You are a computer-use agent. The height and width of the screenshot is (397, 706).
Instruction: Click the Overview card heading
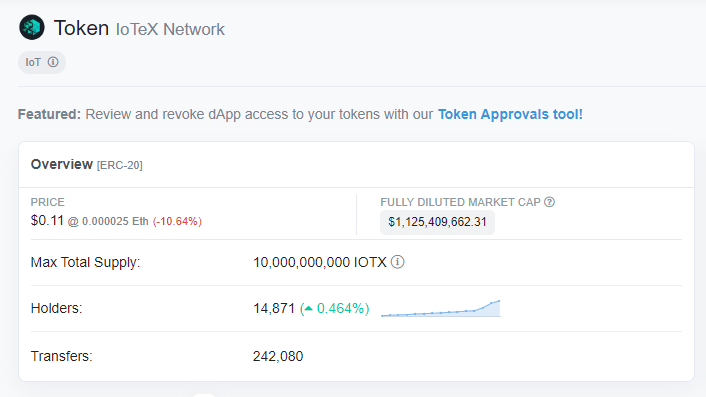point(62,164)
